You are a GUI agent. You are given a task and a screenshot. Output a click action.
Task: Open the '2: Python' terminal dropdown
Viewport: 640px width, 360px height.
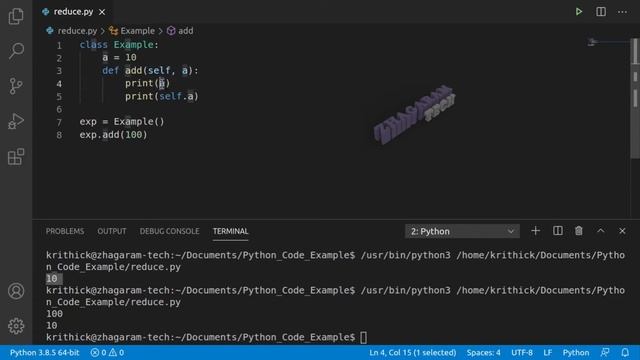462,231
